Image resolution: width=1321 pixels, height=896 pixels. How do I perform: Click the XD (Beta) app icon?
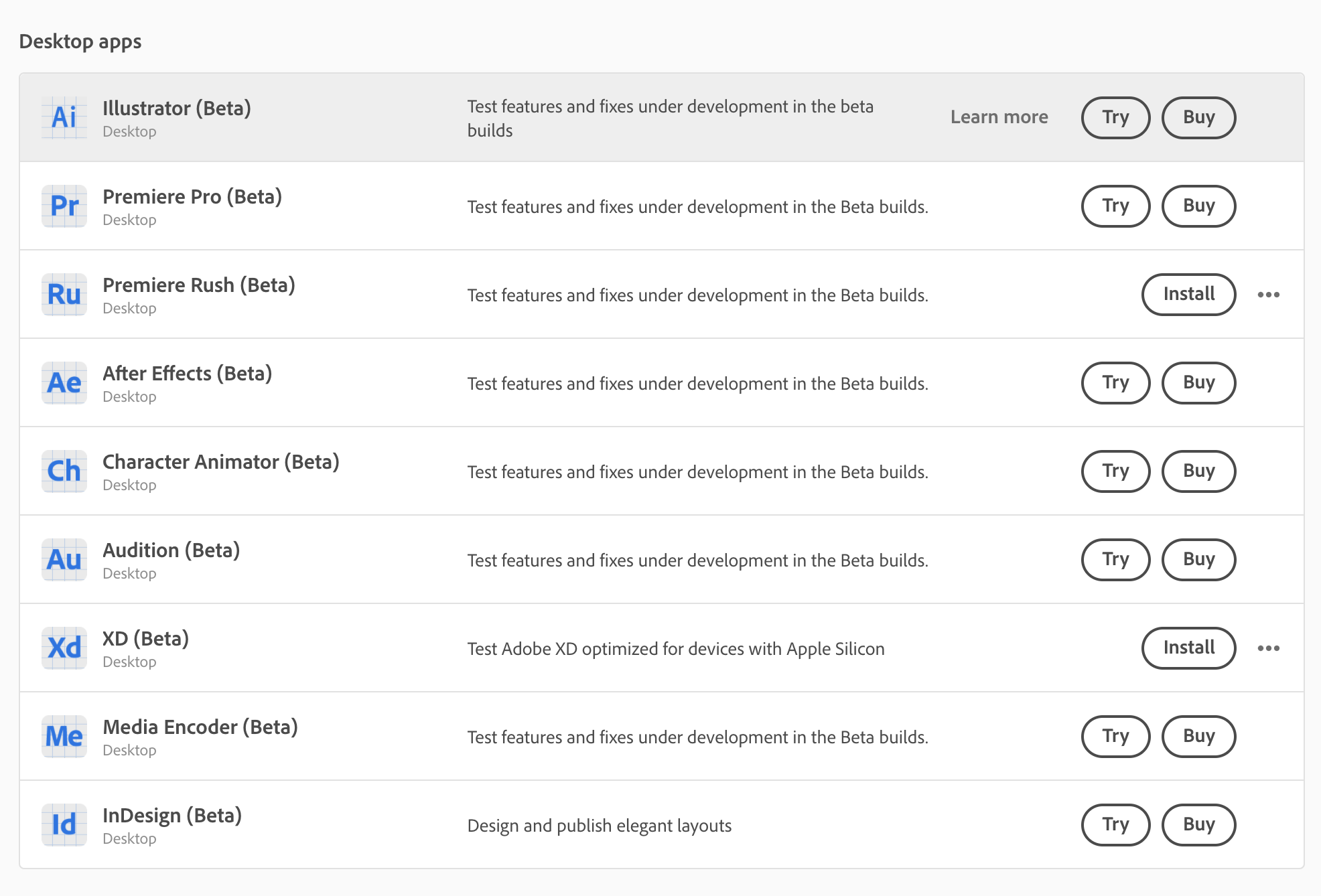(x=64, y=648)
